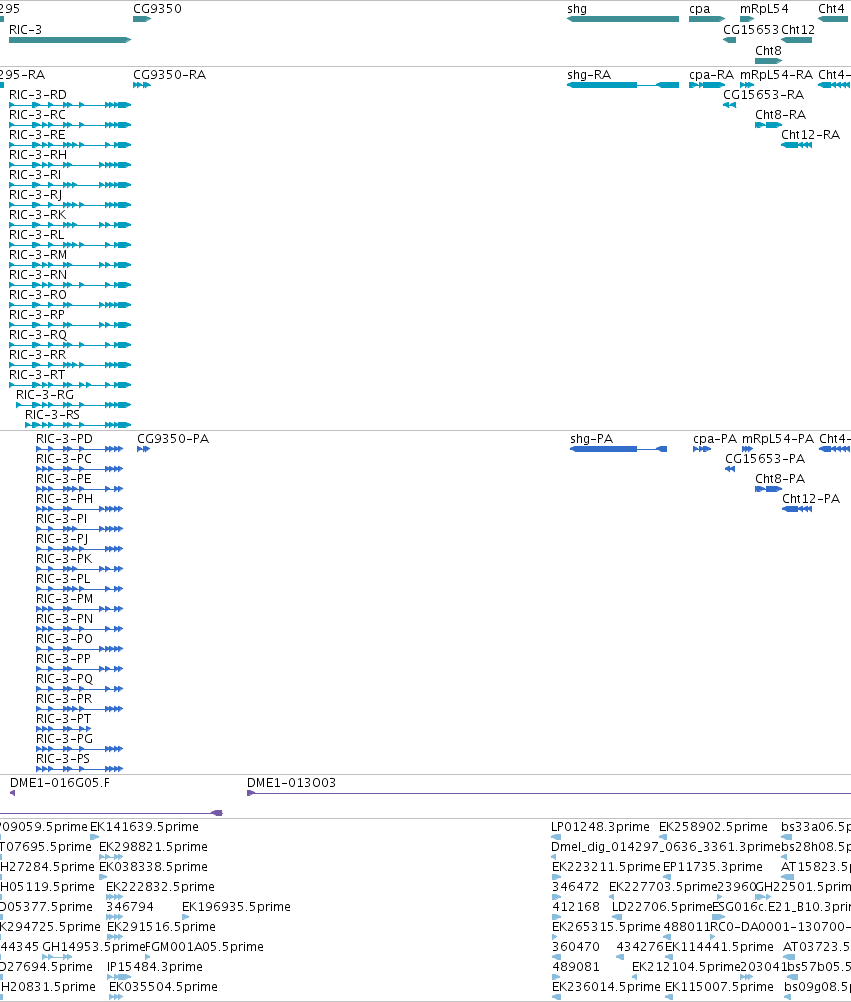Image resolution: width=851 pixels, height=1002 pixels.
Task: Select protein RIC-3-PK
Action: point(79,569)
